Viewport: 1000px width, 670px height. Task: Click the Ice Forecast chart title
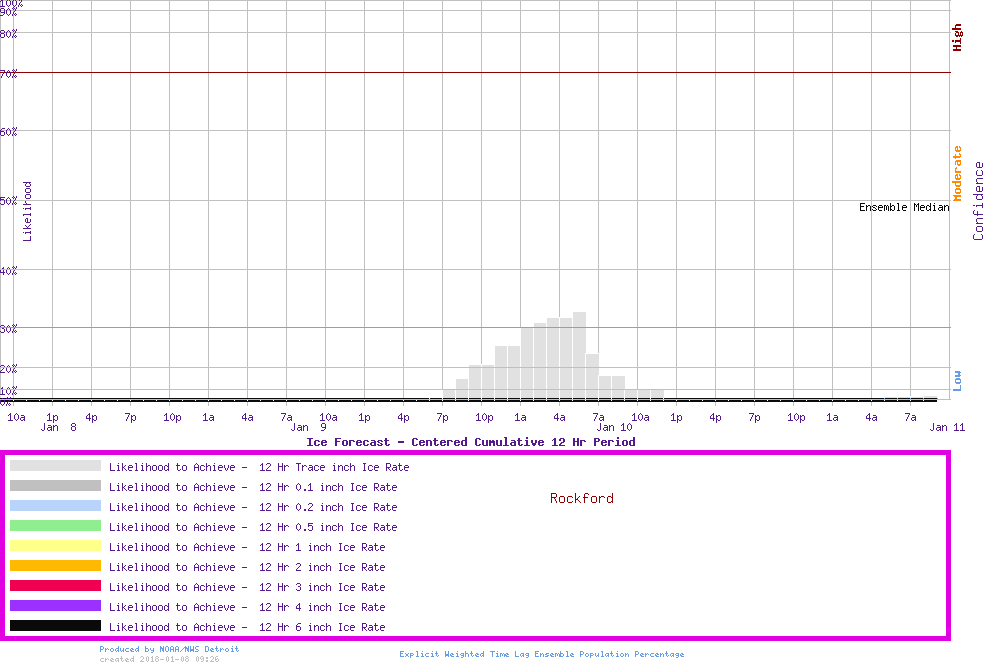click(470, 442)
